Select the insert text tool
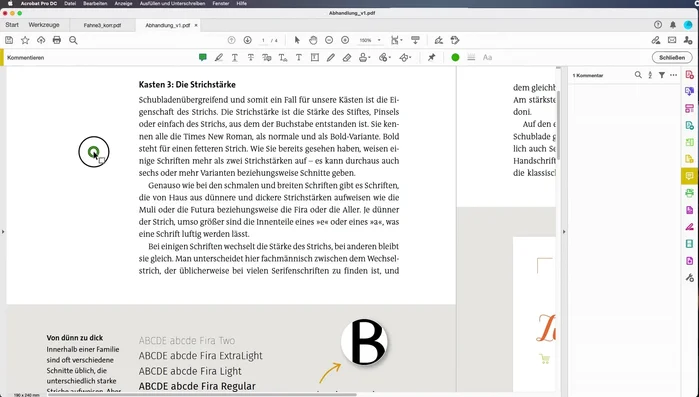The image size is (699, 397). point(283,57)
